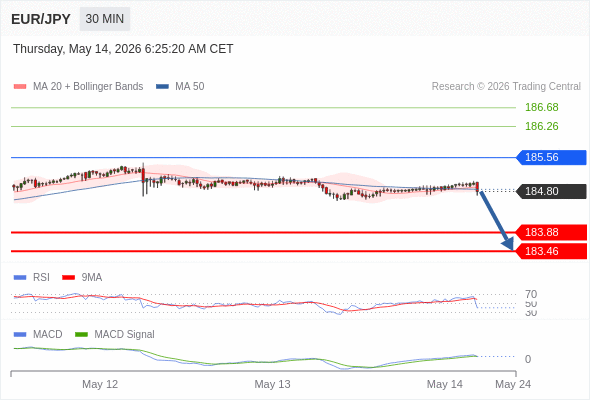Click the May 12 time axis label
The width and height of the screenshot is (590, 400).
tap(100, 384)
